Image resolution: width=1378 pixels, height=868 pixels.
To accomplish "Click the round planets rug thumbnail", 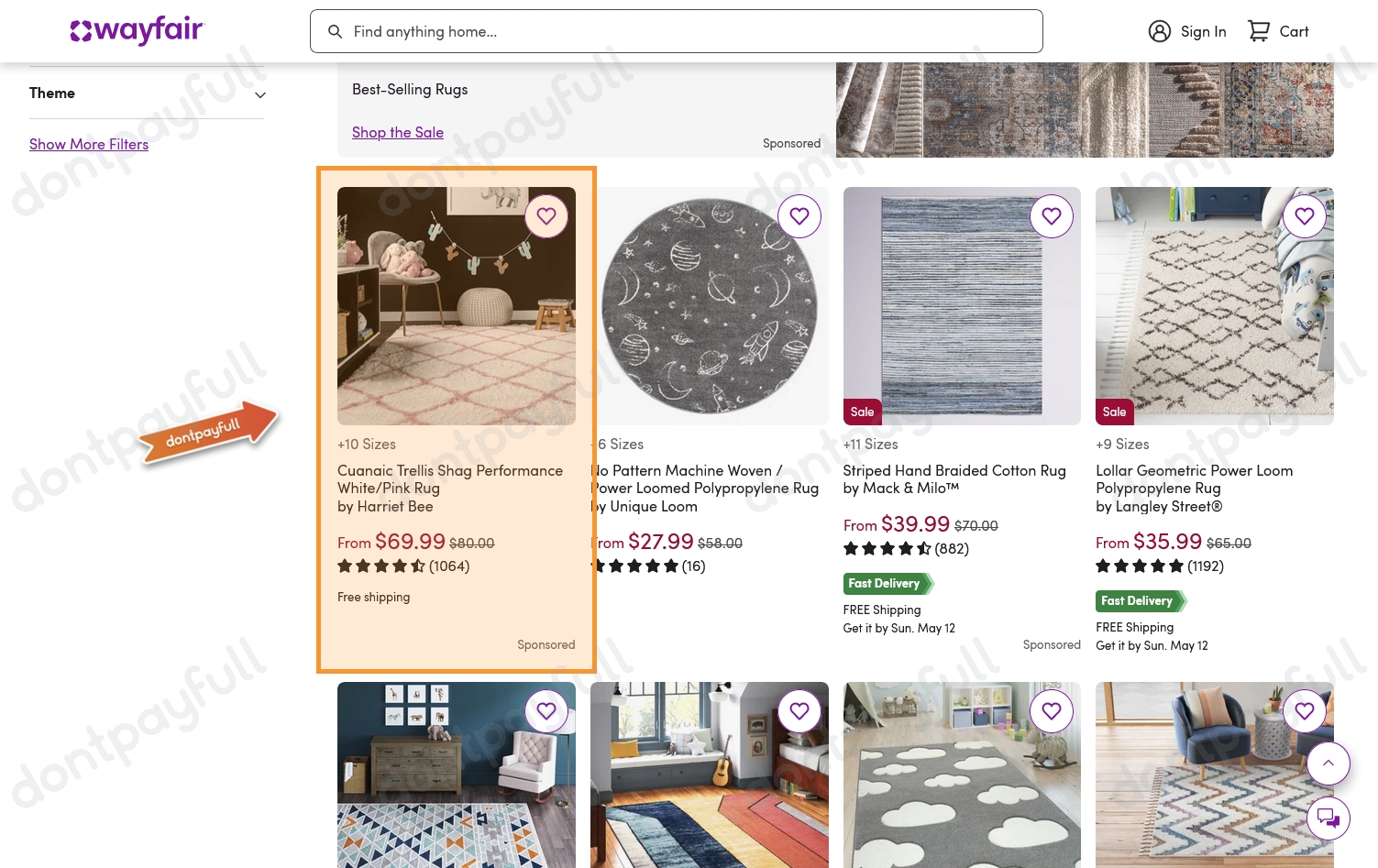I will tap(709, 306).
